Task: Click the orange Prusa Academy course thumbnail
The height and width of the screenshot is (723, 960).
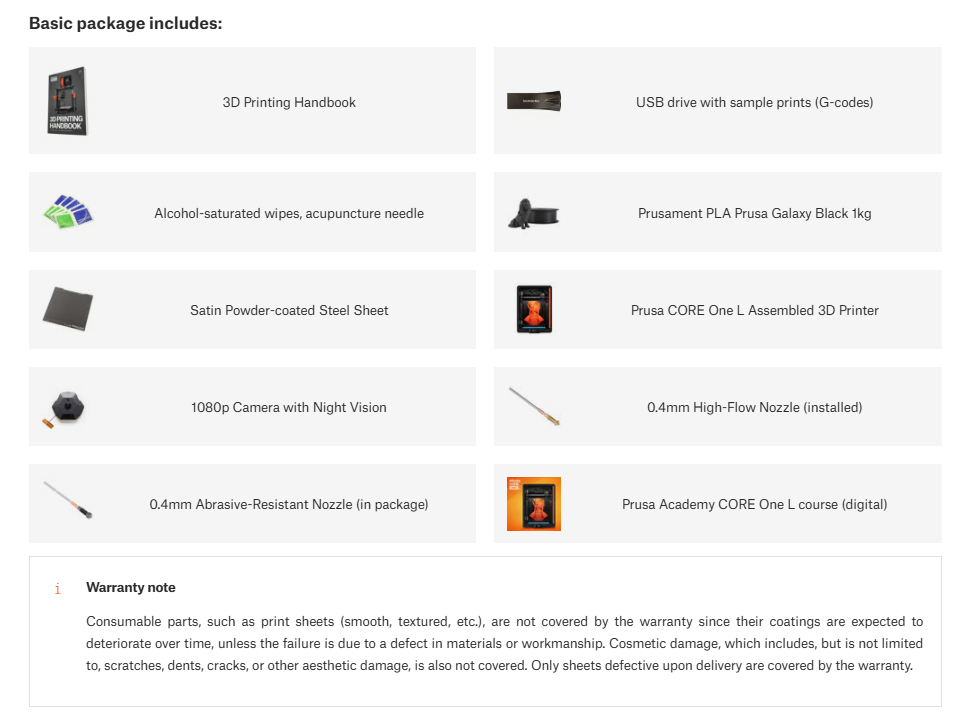Action: click(534, 504)
